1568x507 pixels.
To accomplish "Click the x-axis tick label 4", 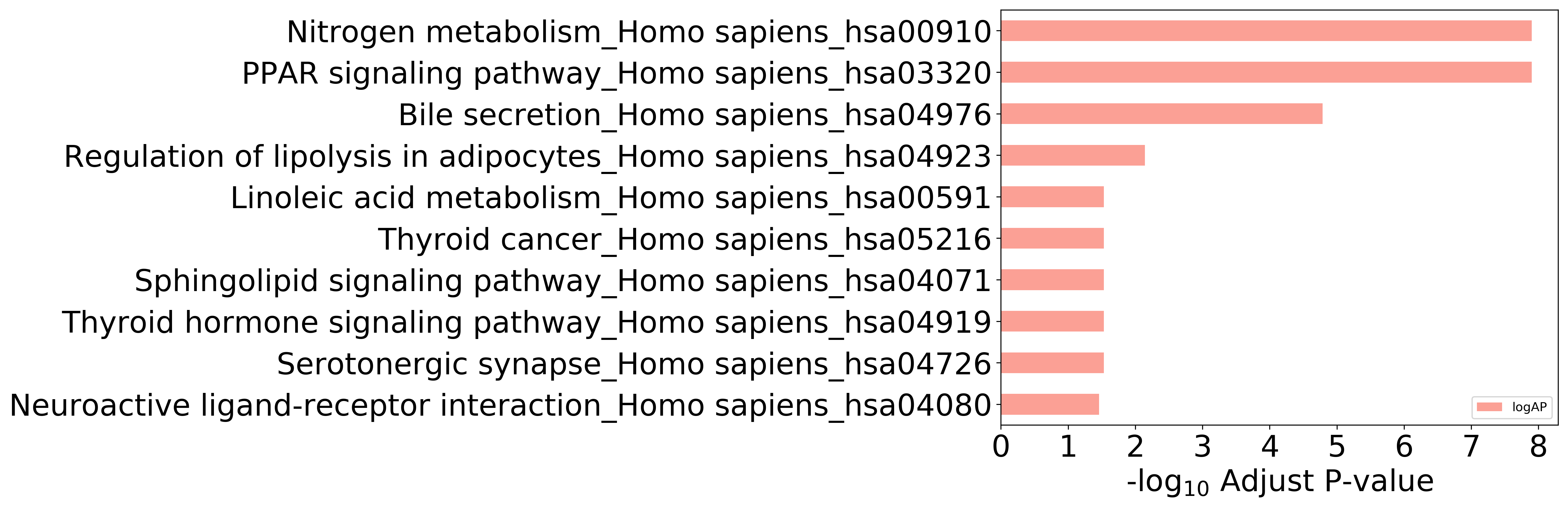I will pos(1270,447).
